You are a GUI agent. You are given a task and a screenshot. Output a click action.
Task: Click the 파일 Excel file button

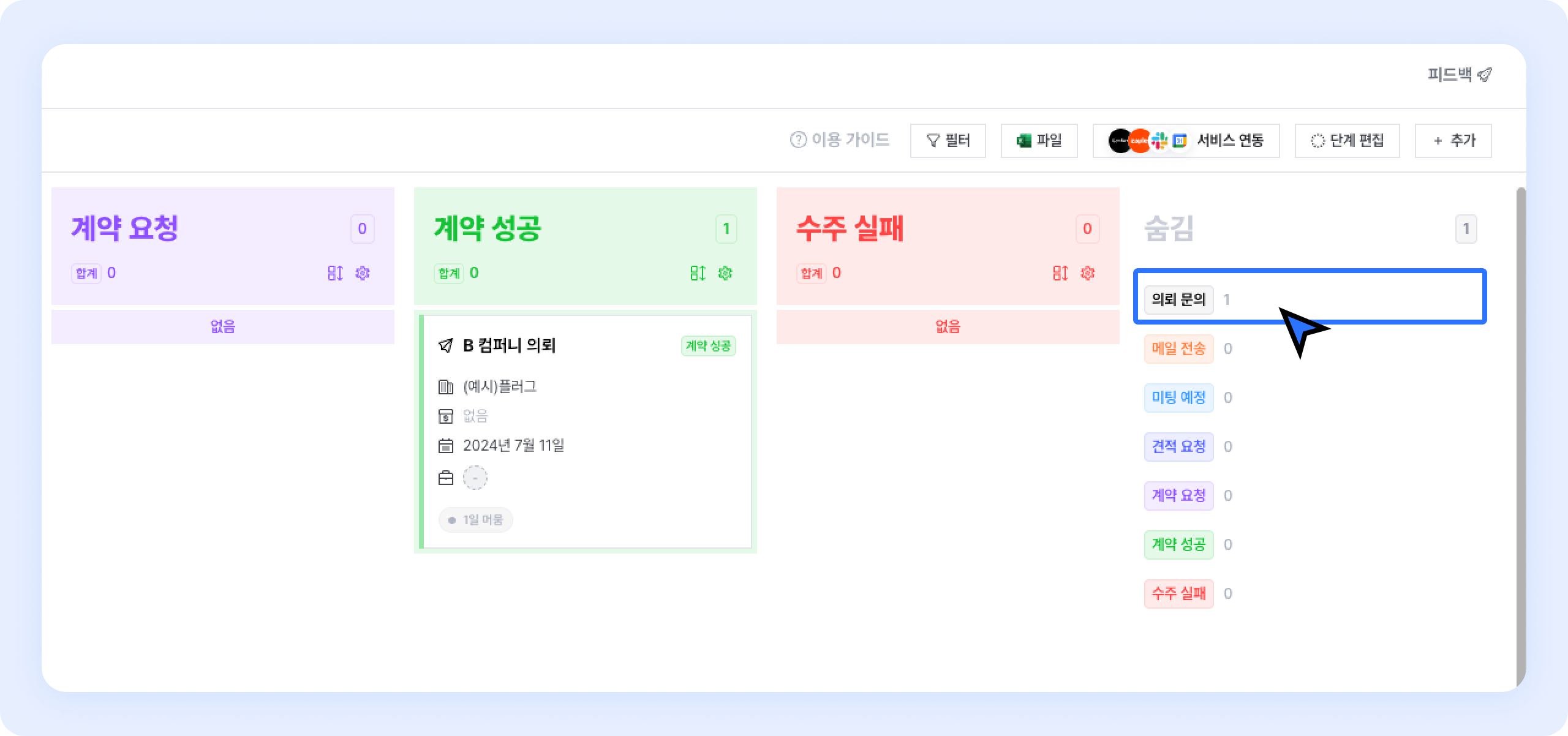1039,141
